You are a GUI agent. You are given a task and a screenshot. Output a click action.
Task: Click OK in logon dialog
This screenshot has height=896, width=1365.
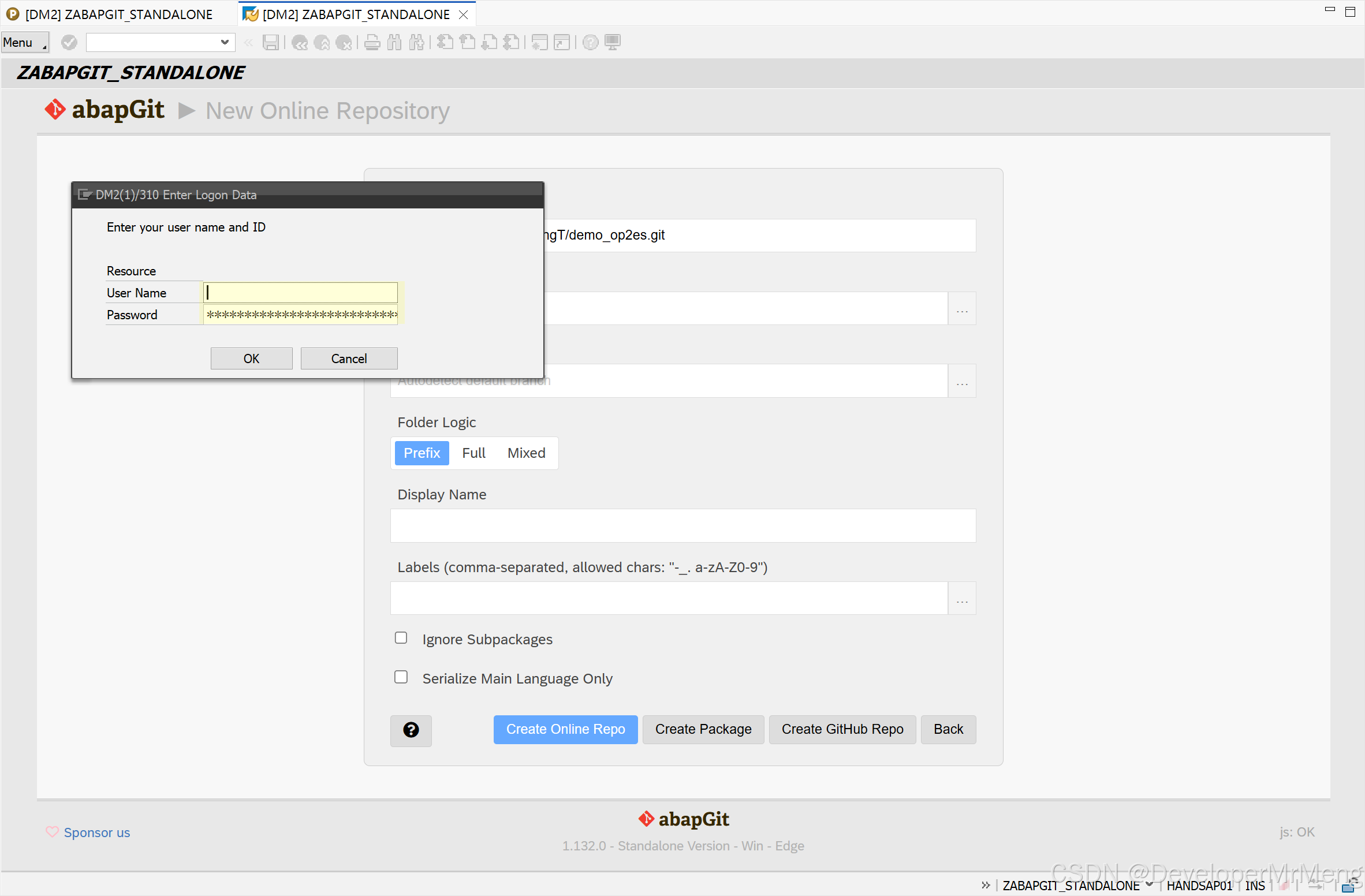[251, 359]
